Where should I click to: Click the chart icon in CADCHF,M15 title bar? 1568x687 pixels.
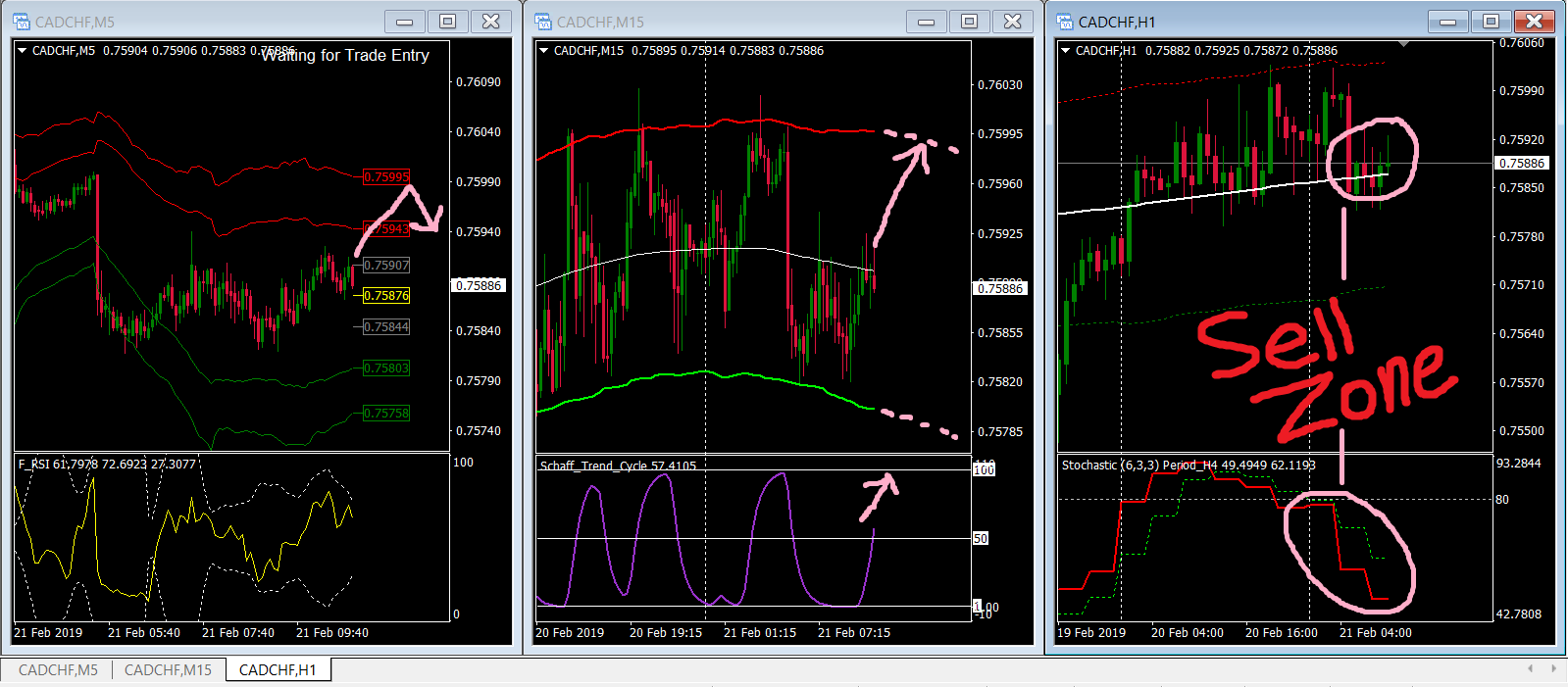tap(543, 22)
